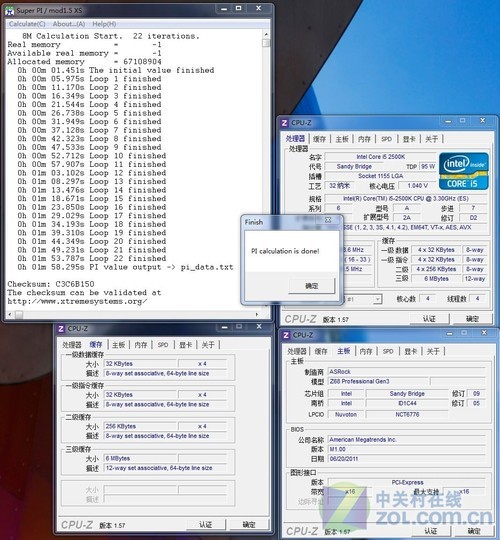Click Super PI horizontal scrollbar right arrow
The width and height of the screenshot is (500, 540).
click(257, 314)
